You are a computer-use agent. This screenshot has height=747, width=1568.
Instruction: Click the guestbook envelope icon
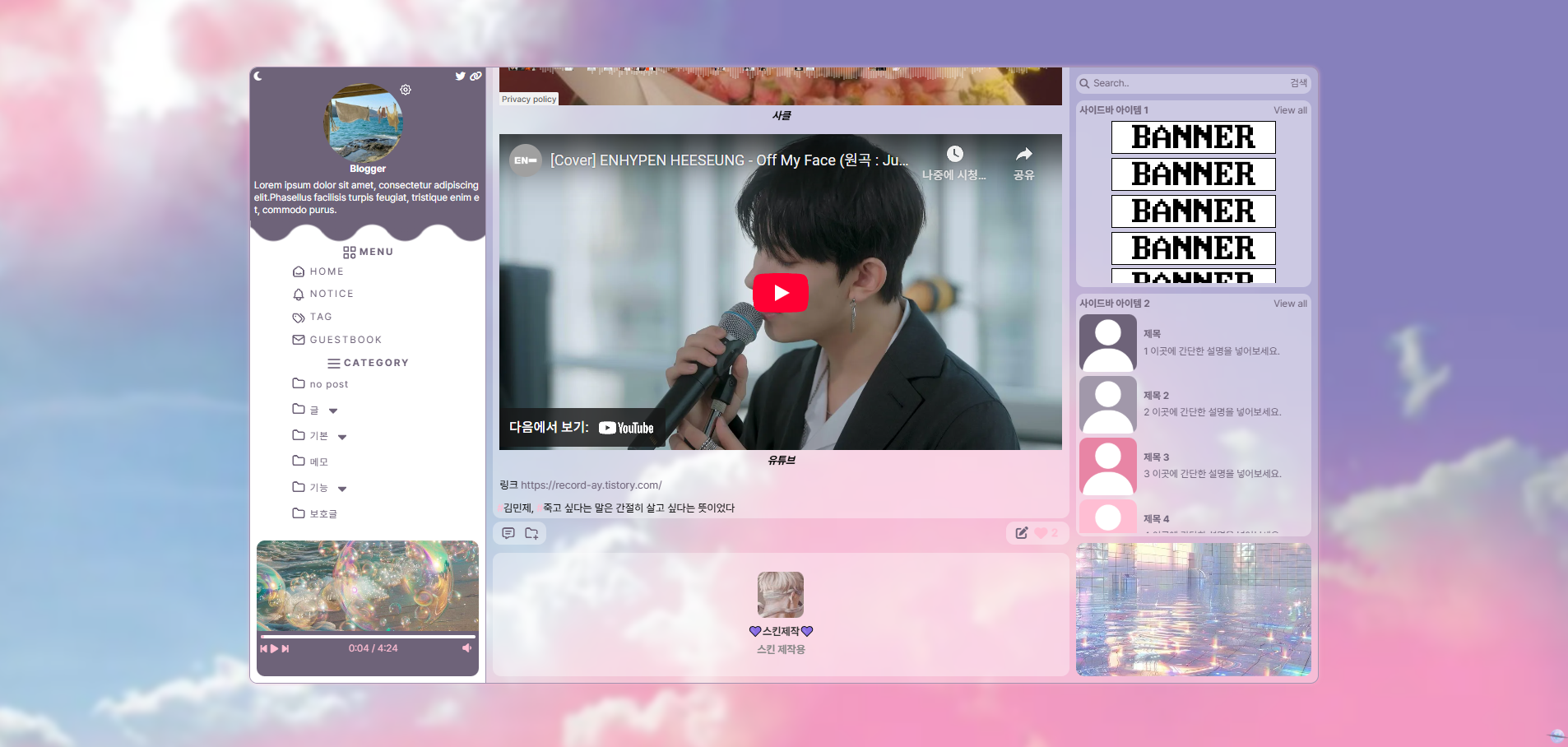click(299, 340)
